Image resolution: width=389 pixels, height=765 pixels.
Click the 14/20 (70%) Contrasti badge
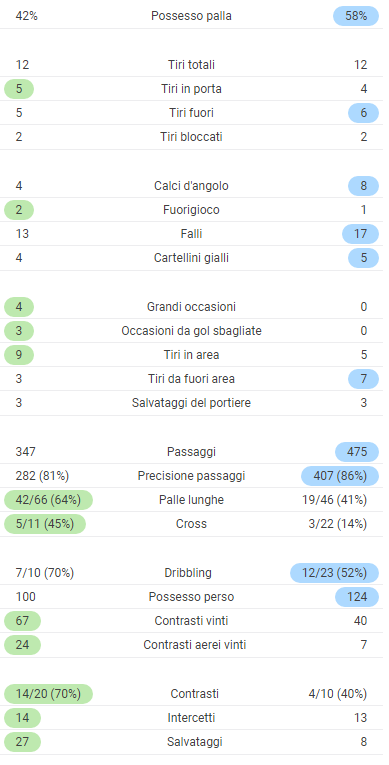pyautogui.click(x=48, y=694)
